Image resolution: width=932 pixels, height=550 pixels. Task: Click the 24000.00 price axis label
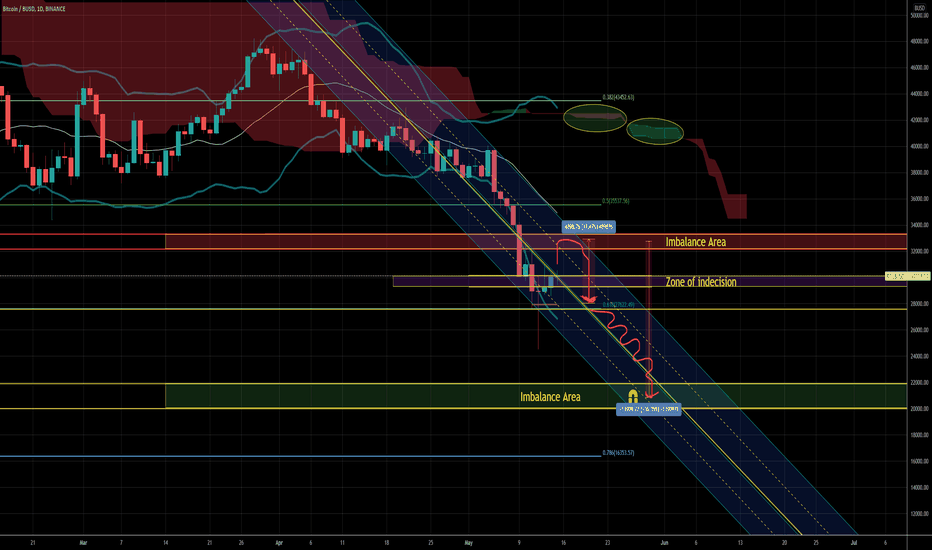click(x=919, y=356)
